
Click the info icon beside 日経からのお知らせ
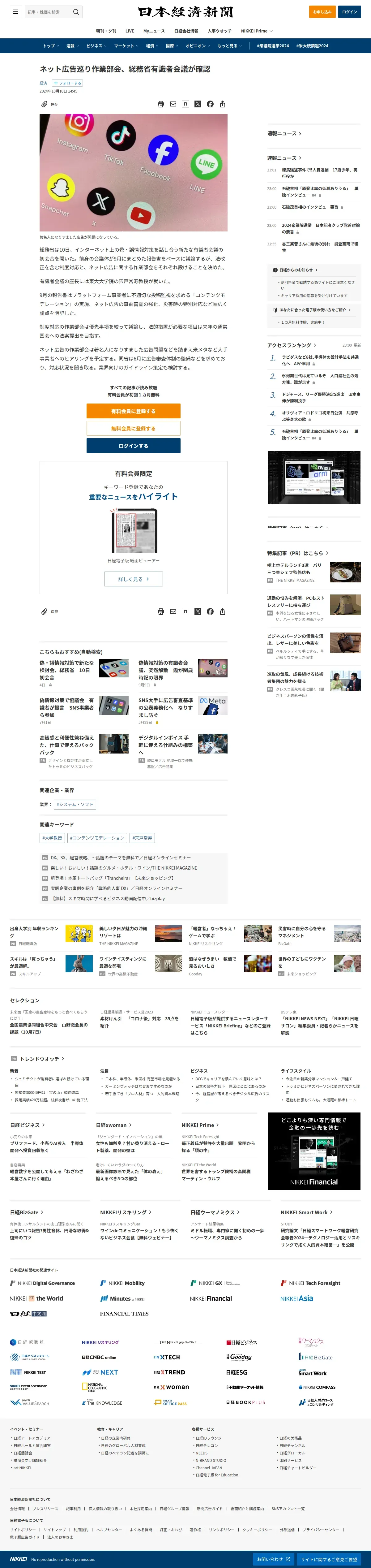pos(275,270)
